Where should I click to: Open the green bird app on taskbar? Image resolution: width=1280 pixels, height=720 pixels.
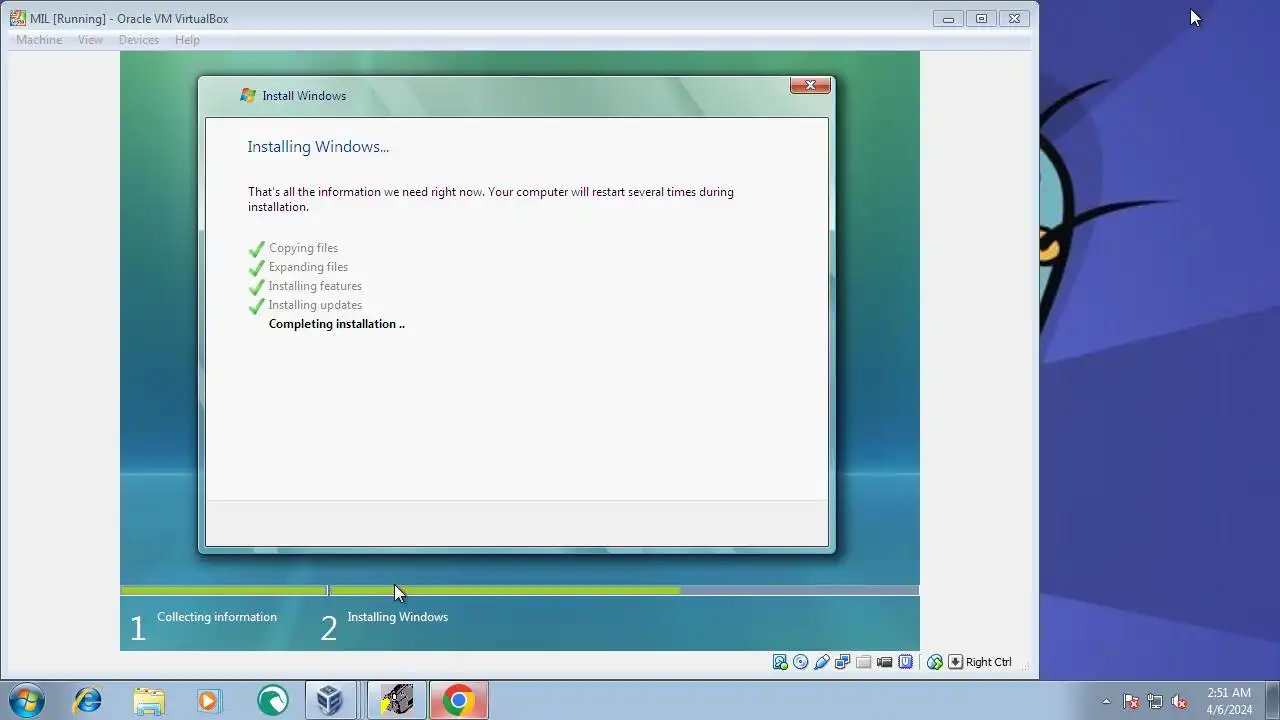point(272,700)
